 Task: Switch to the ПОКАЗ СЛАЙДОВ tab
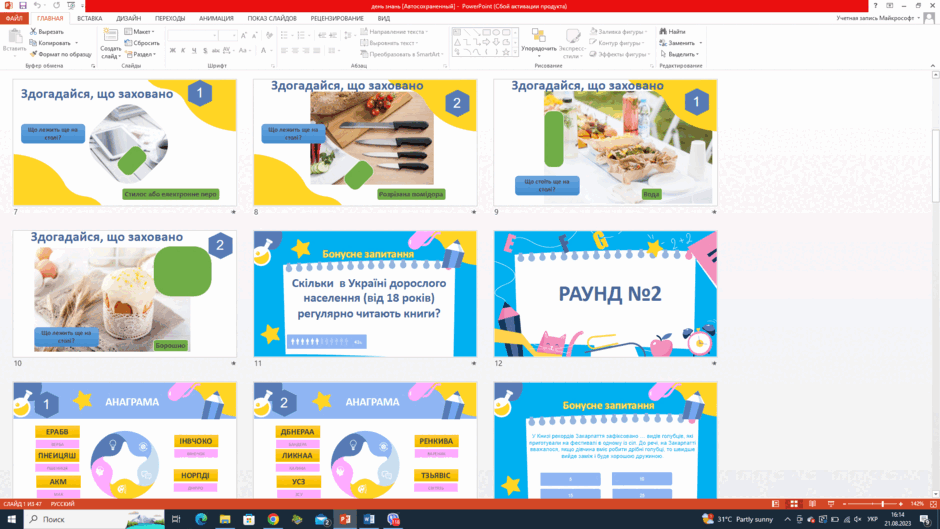point(272,18)
